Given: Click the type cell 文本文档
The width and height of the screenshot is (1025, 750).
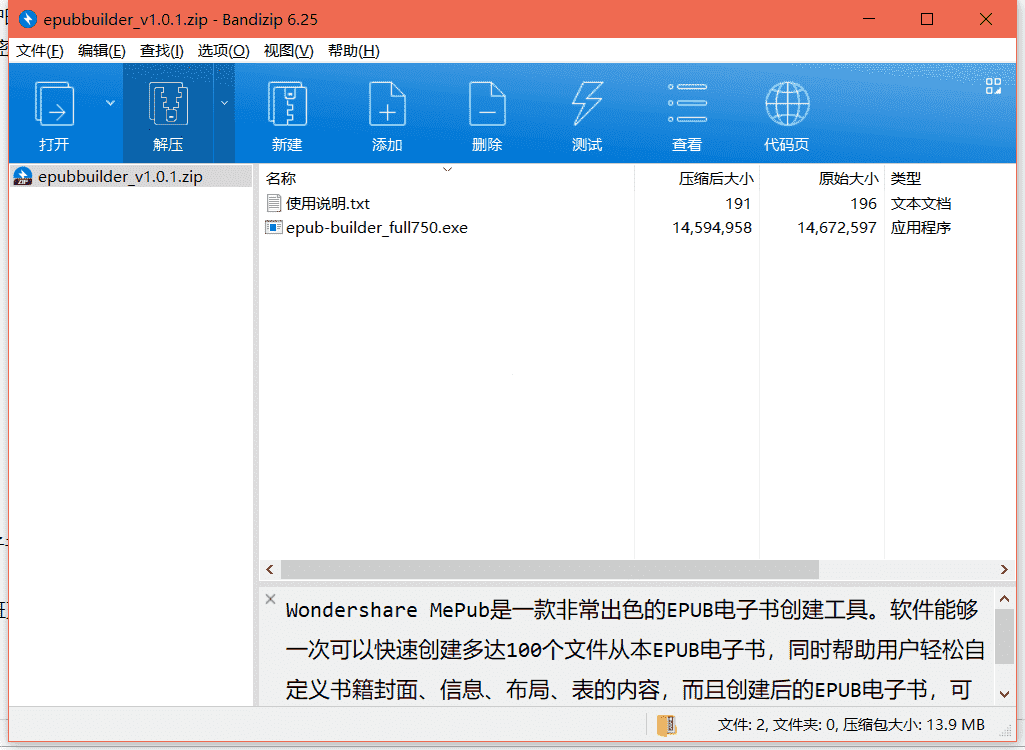Looking at the screenshot, I should click(920, 203).
